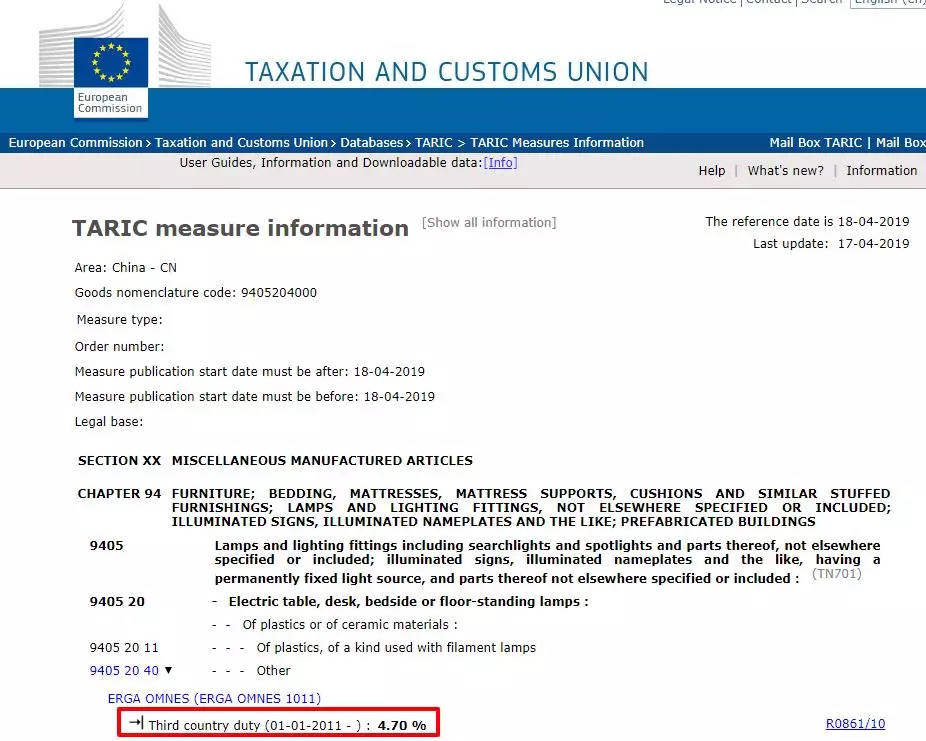
Task: Expand the arrow beside 9405 20 40
Action: (x=168, y=670)
